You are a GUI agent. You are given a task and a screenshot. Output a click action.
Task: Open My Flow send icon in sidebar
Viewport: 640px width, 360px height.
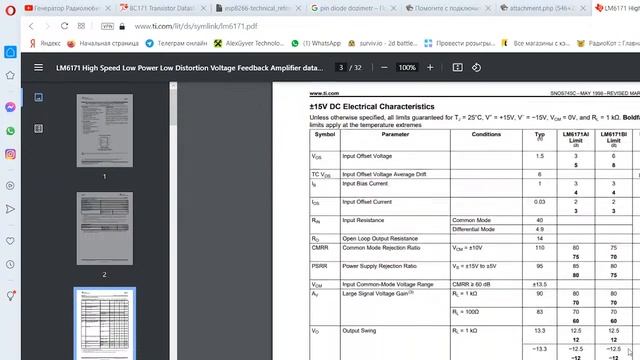[x=10, y=209]
